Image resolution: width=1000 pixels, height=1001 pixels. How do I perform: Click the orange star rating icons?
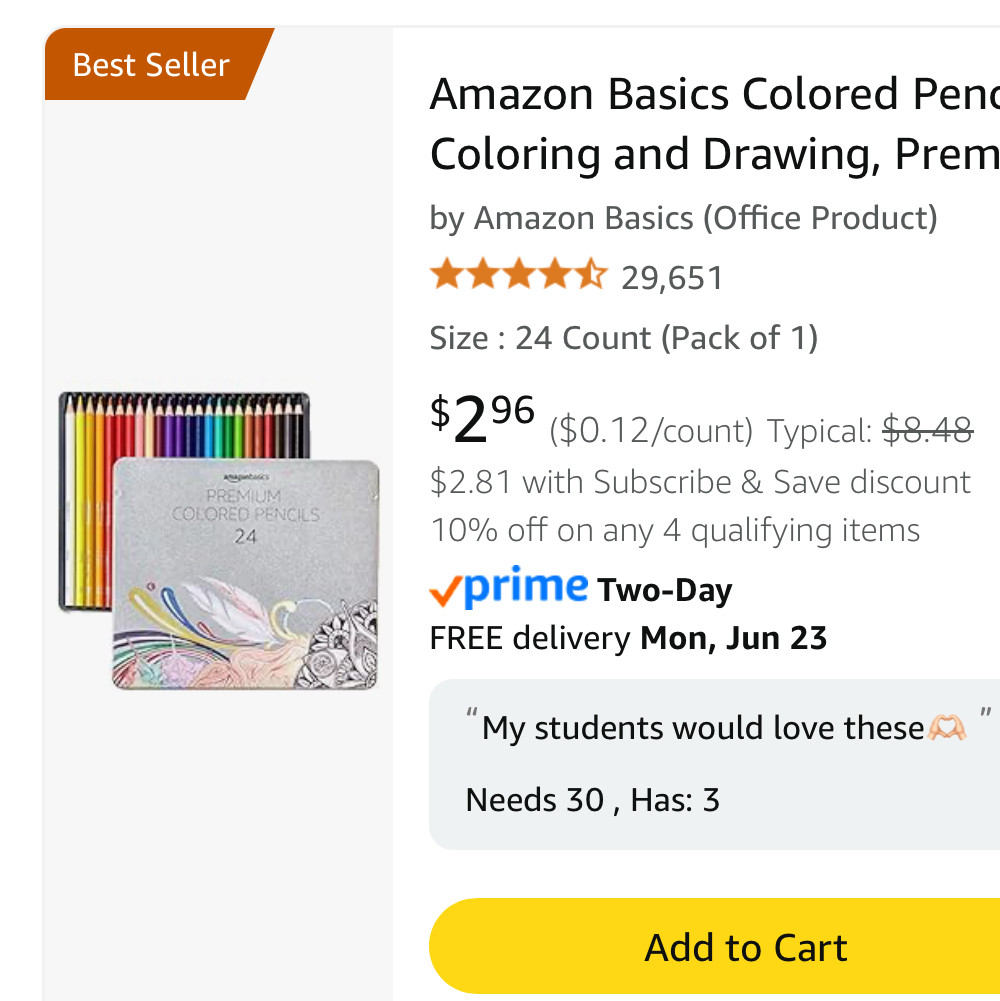coord(519,275)
